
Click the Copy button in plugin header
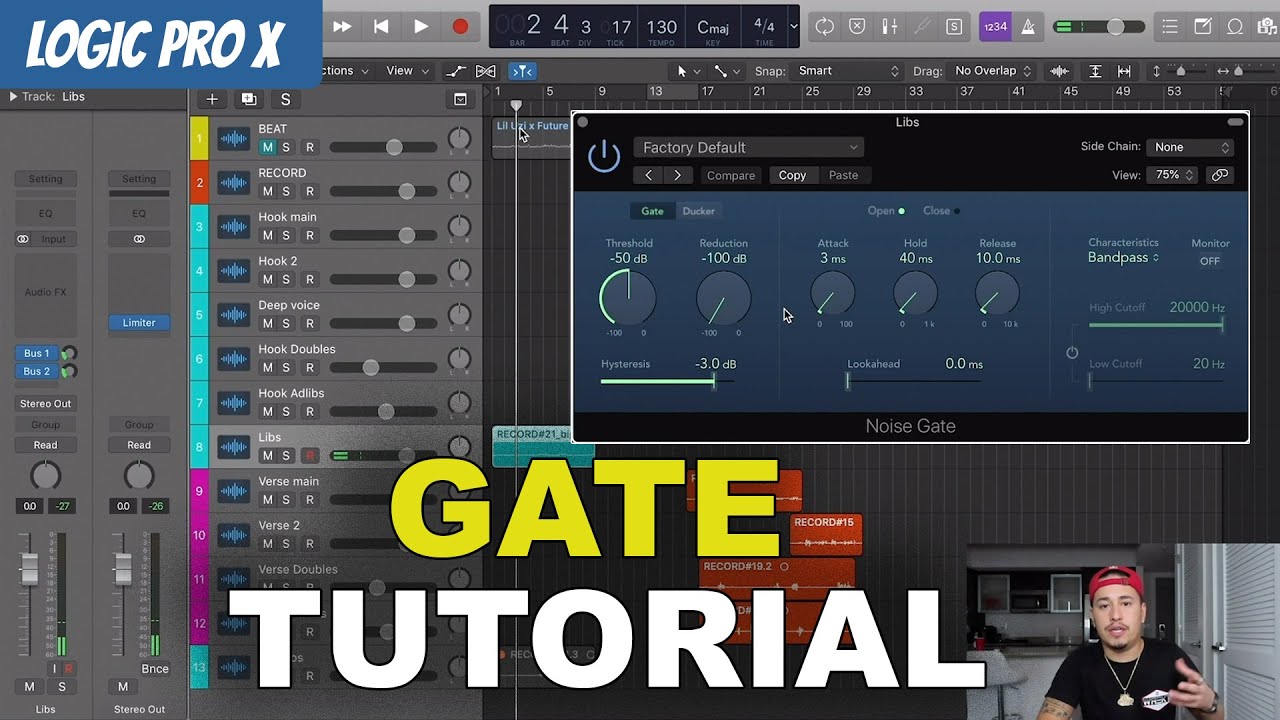point(792,175)
